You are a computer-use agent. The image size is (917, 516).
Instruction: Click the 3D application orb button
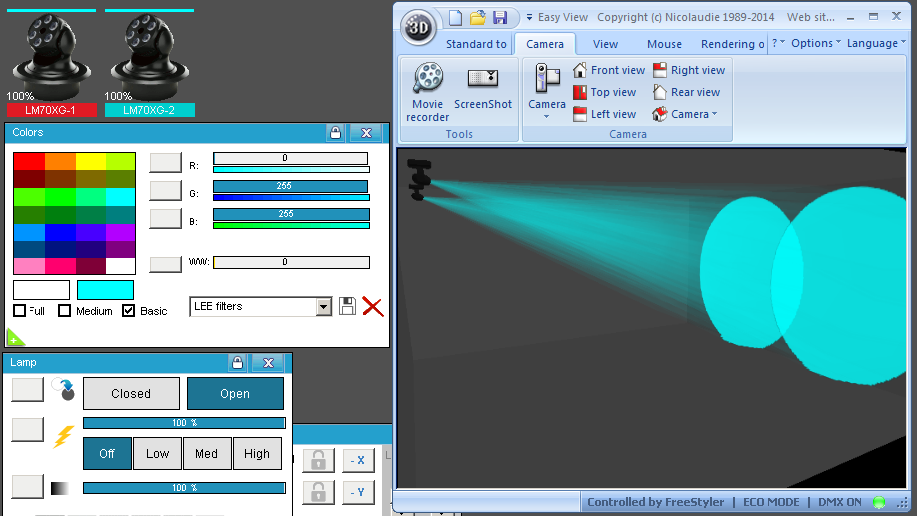click(418, 27)
